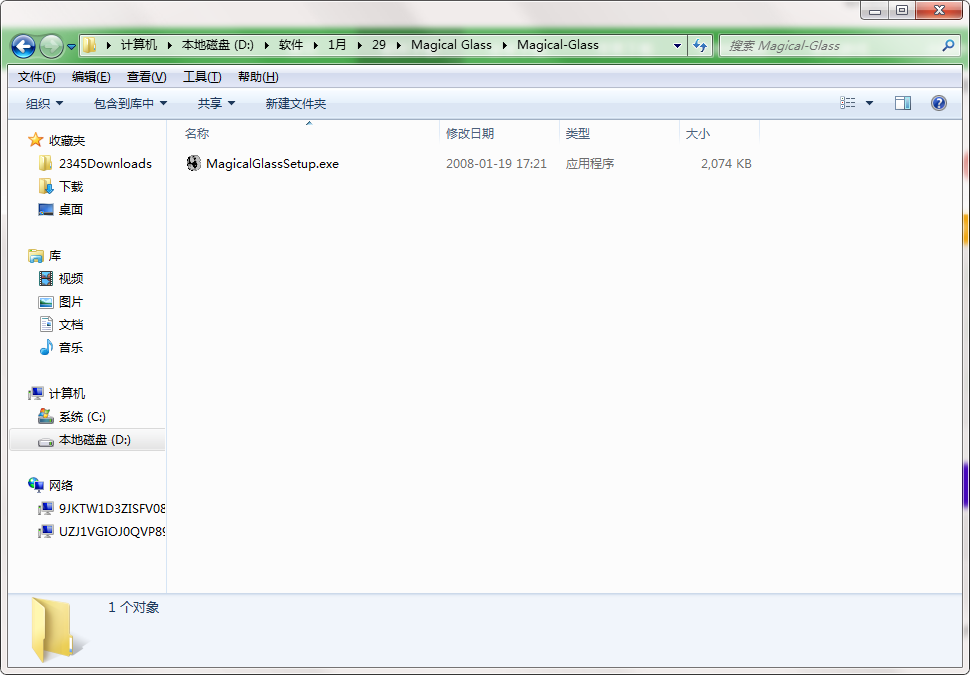This screenshot has width=970, height=675.
Task: Click the 桌面 desktop icon
Action: coord(46,210)
